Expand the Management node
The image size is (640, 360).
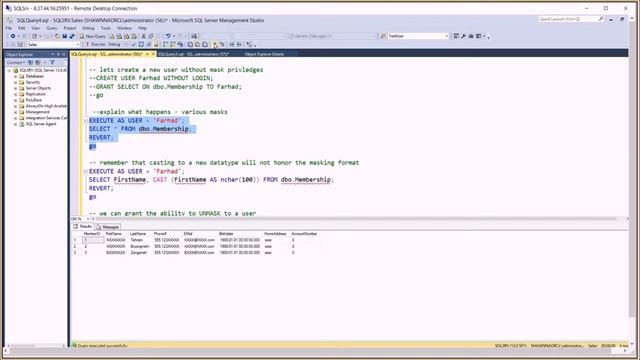tap(16, 112)
